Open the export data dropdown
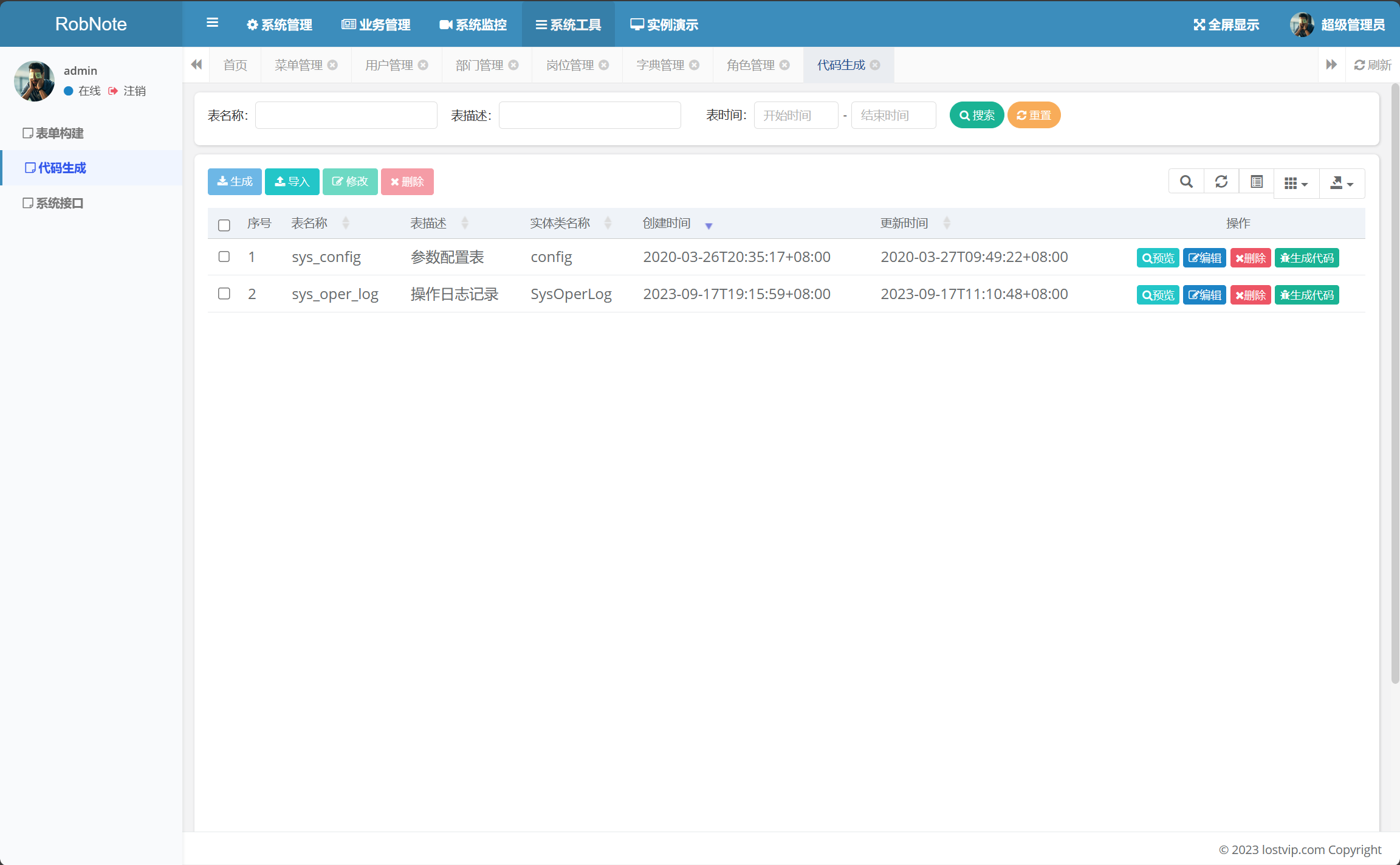This screenshot has height=865, width=1400. [1341, 183]
